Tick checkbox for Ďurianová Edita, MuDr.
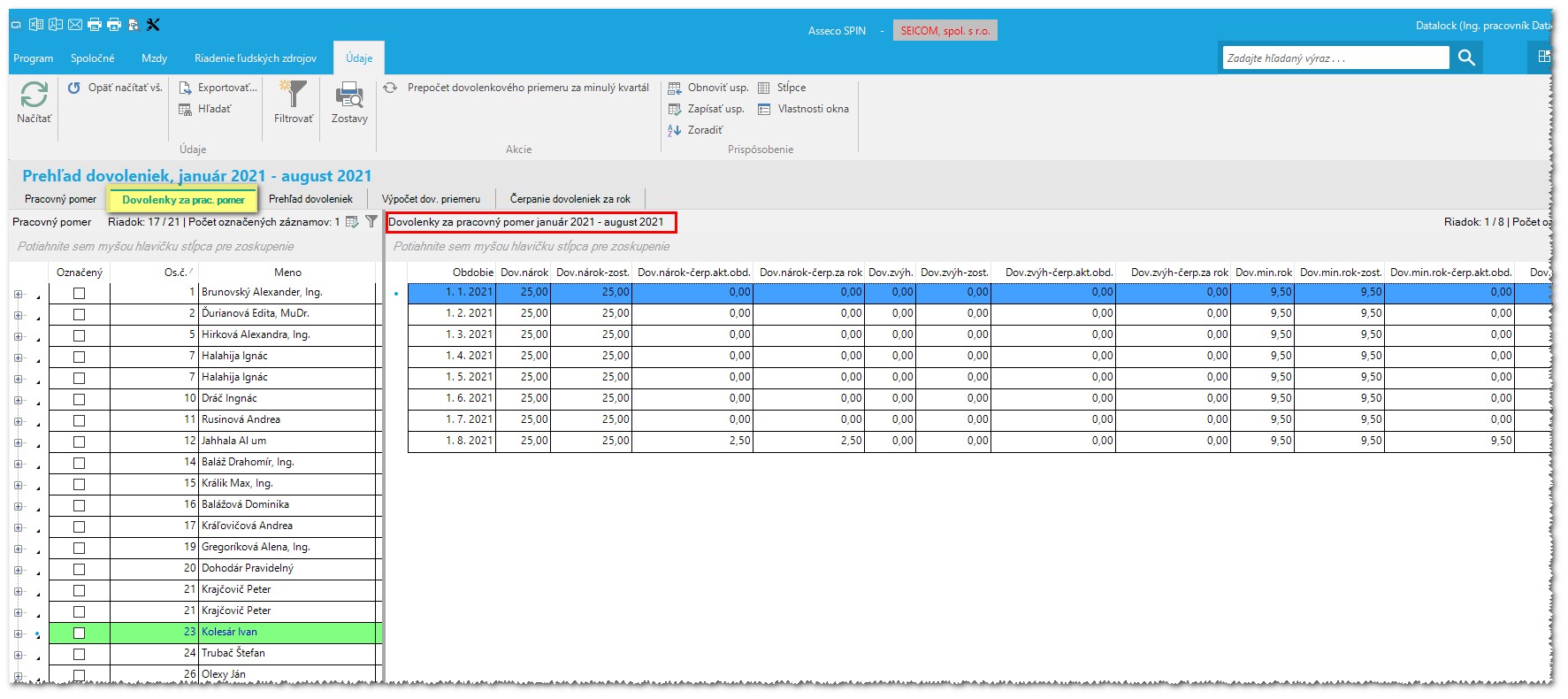This screenshot has width=1568, height=699. pyautogui.click(x=80, y=314)
